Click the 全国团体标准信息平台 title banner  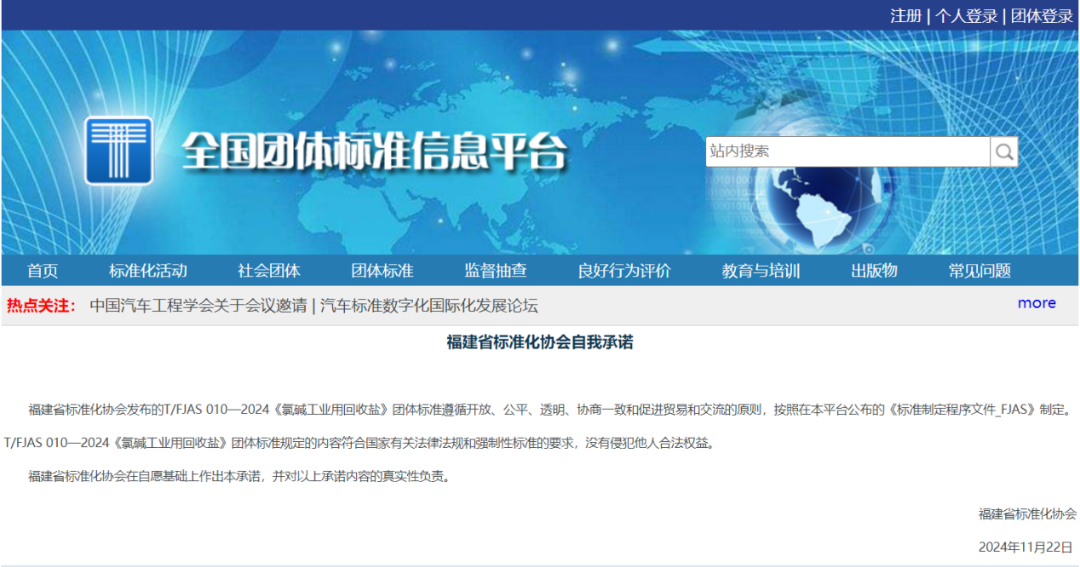pyautogui.click(x=374, y=151)
